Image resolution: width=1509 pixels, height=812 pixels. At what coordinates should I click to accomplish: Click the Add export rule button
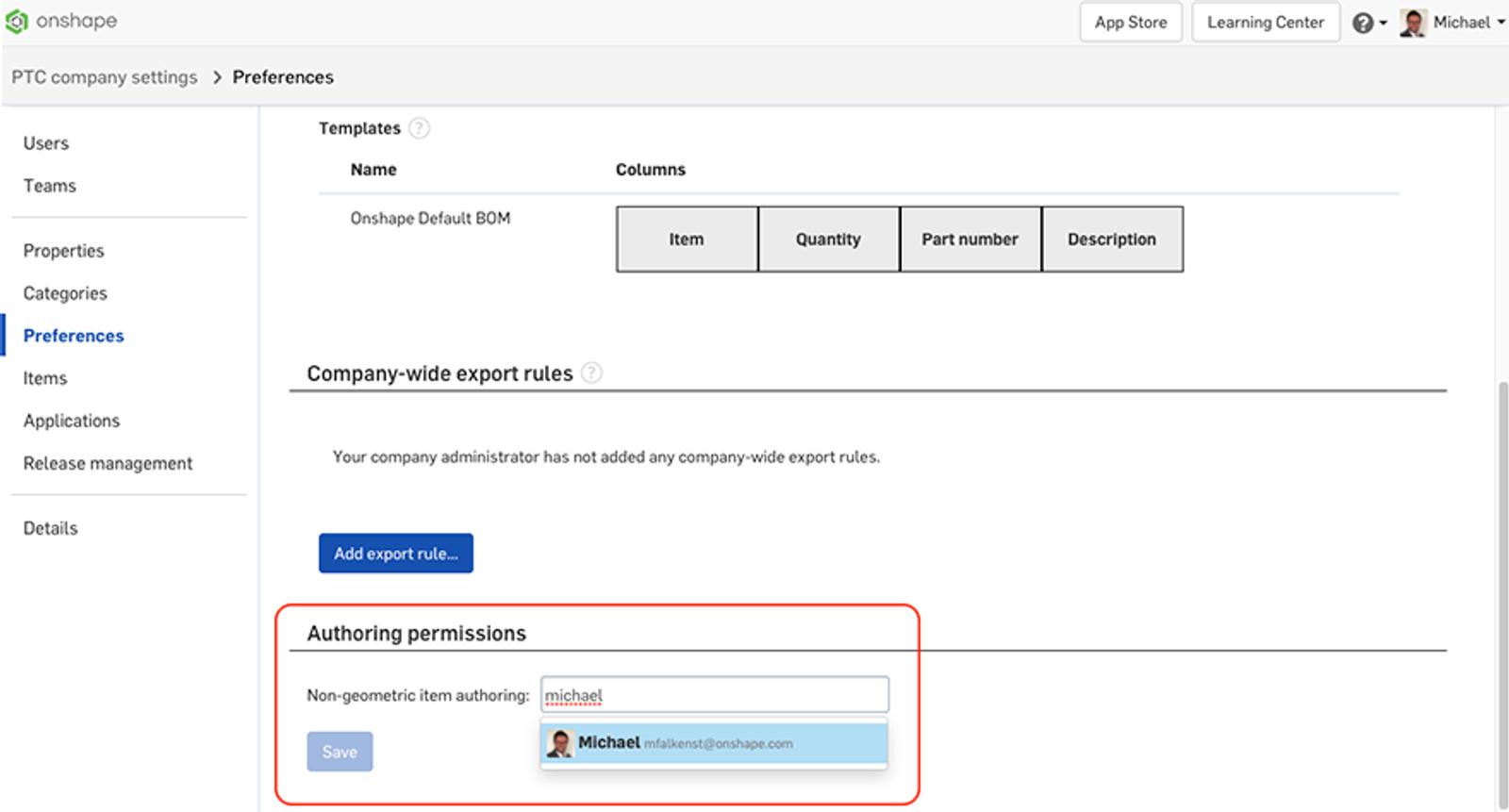click(x=395, y=554)
